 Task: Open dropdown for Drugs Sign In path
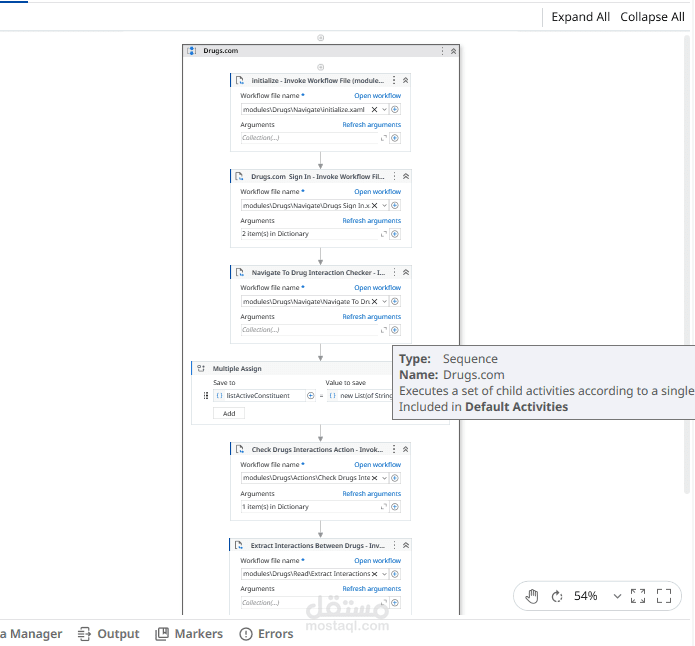pos(384,205)
